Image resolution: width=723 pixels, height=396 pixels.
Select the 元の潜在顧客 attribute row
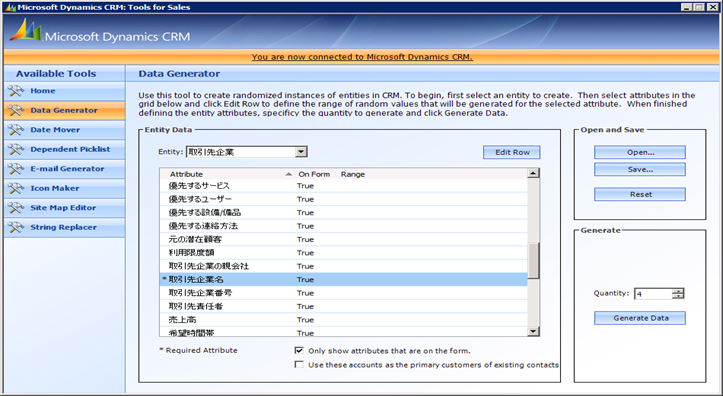[344, 239]
